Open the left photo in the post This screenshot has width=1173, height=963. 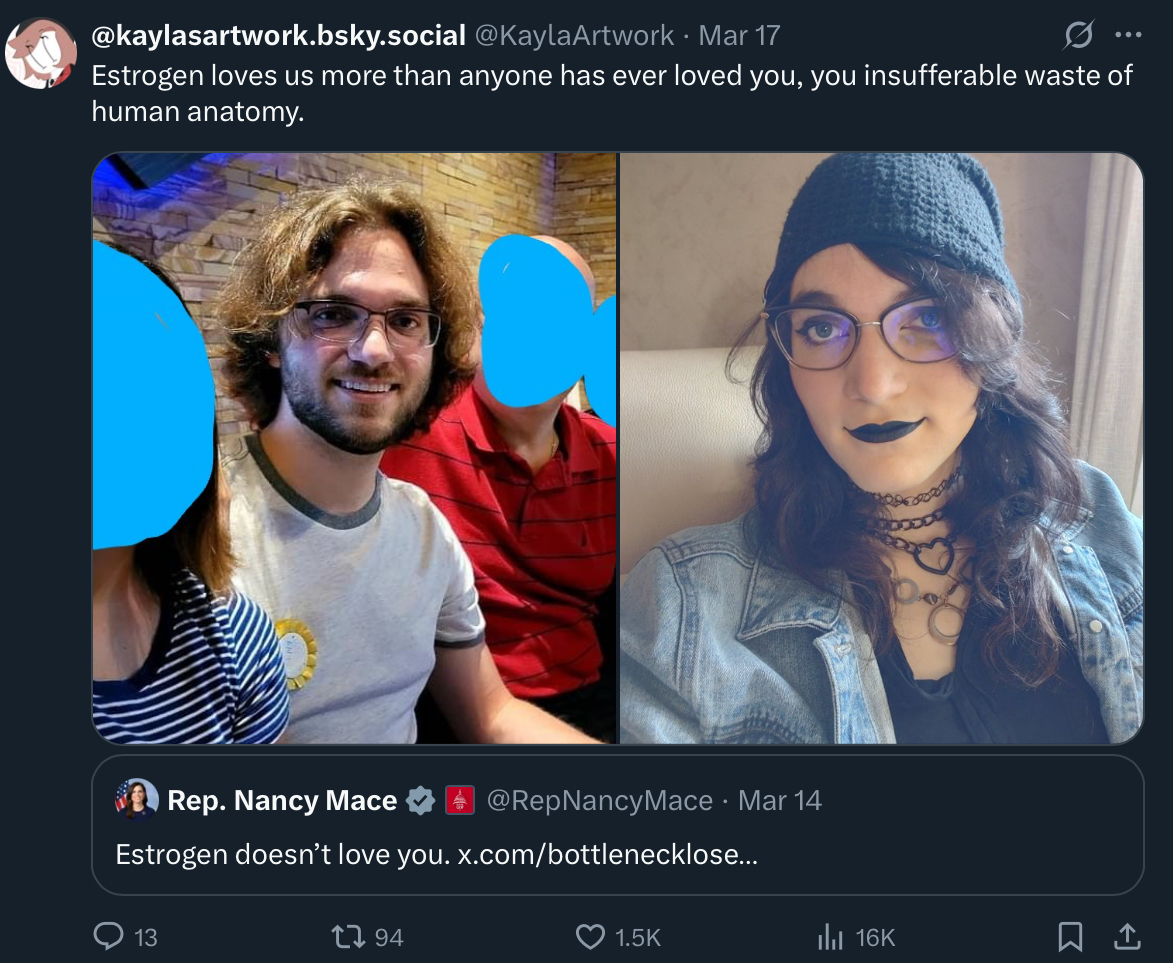(355, 448)
